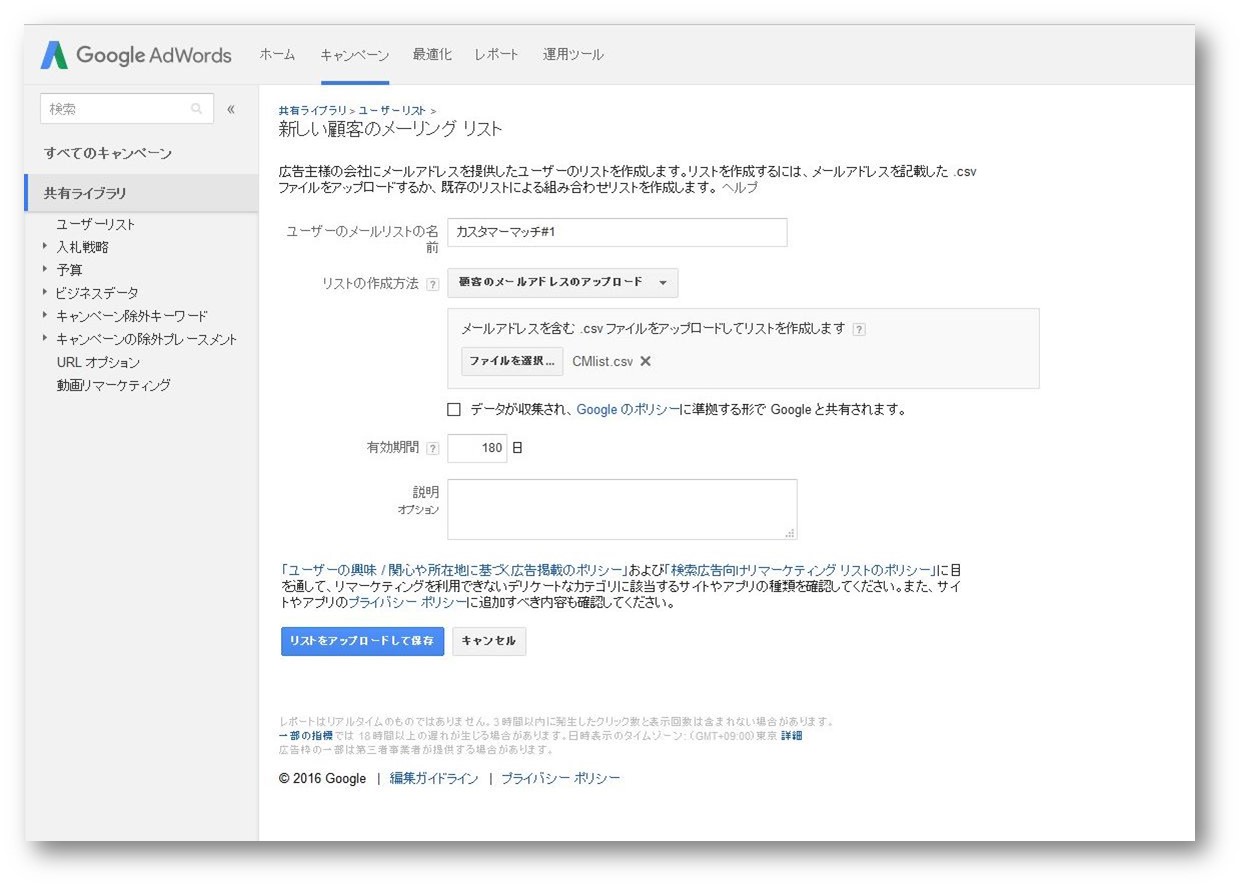The height and width of the screenshot is (888, 1242).
Task: Open 検索広告向けリマーケティング リストのポリシー link
Action: point(800,569)
